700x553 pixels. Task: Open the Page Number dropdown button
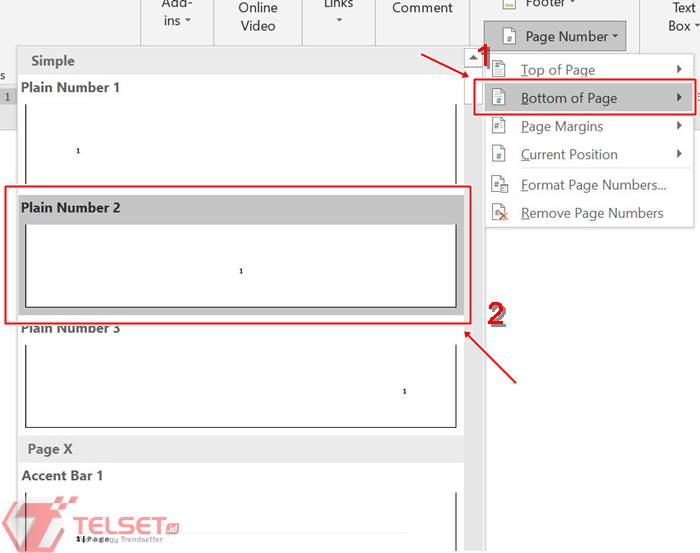point(555,36)
